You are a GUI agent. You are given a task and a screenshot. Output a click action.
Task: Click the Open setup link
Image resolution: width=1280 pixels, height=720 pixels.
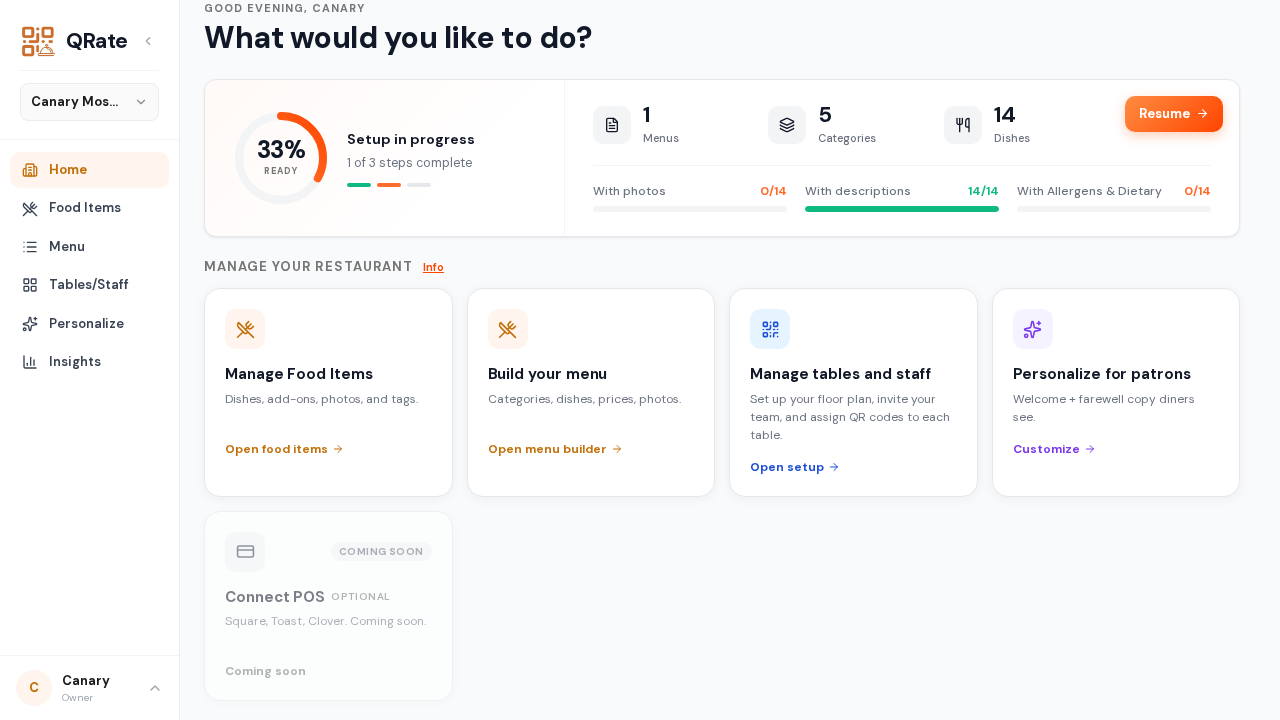795,467
